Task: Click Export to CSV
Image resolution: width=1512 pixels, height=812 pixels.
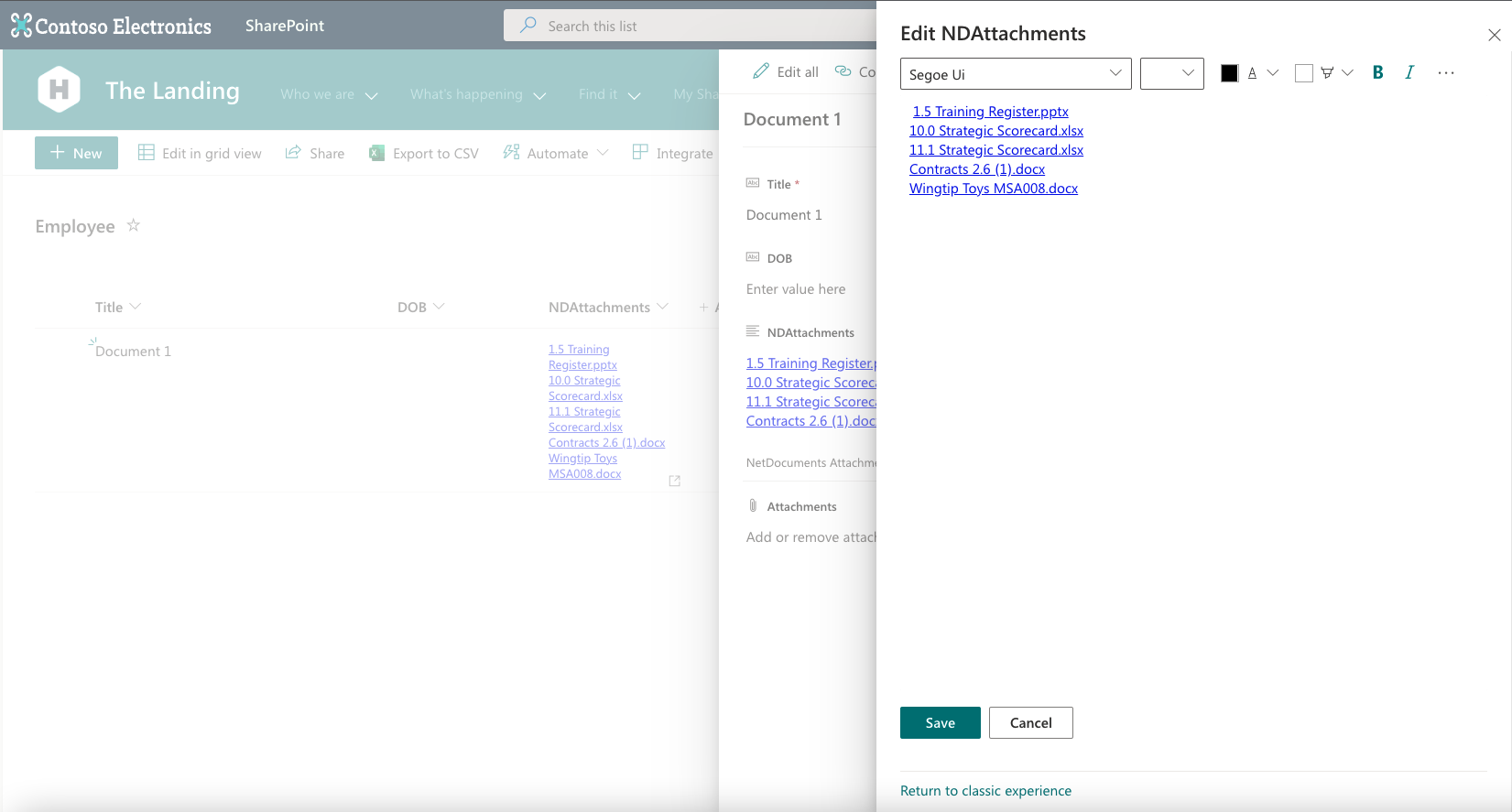Action: [x=424, y=153]
